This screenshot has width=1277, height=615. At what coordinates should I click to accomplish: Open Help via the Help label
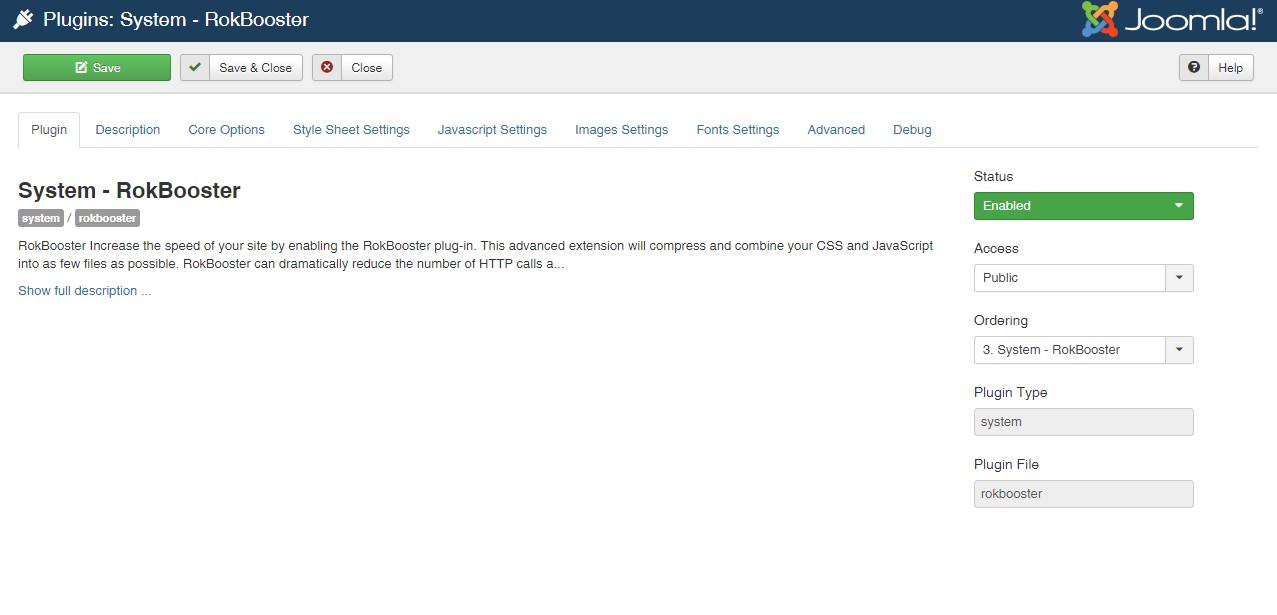click(x=1231, y=68)
